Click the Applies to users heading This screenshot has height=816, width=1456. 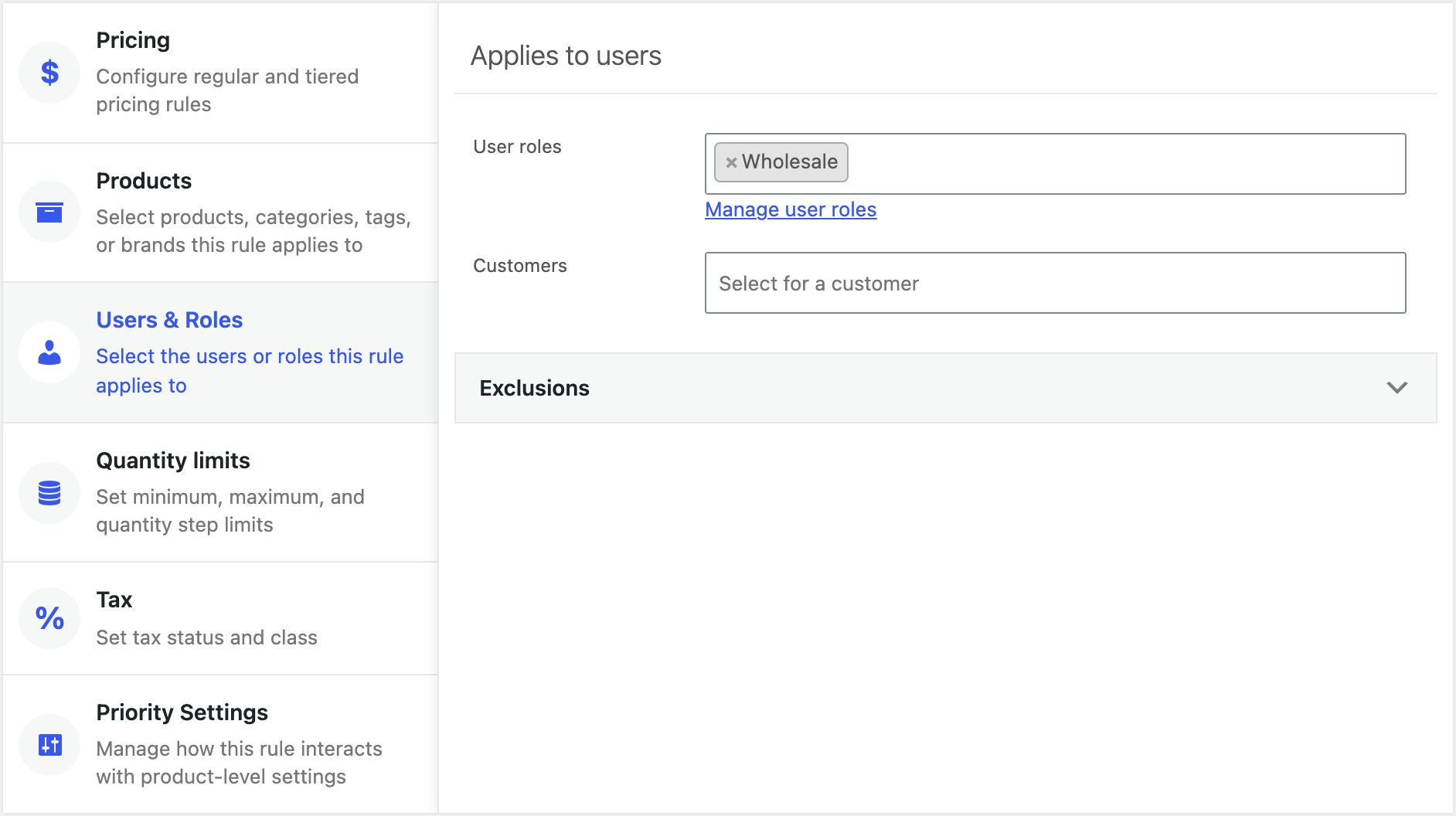[566, 56]
